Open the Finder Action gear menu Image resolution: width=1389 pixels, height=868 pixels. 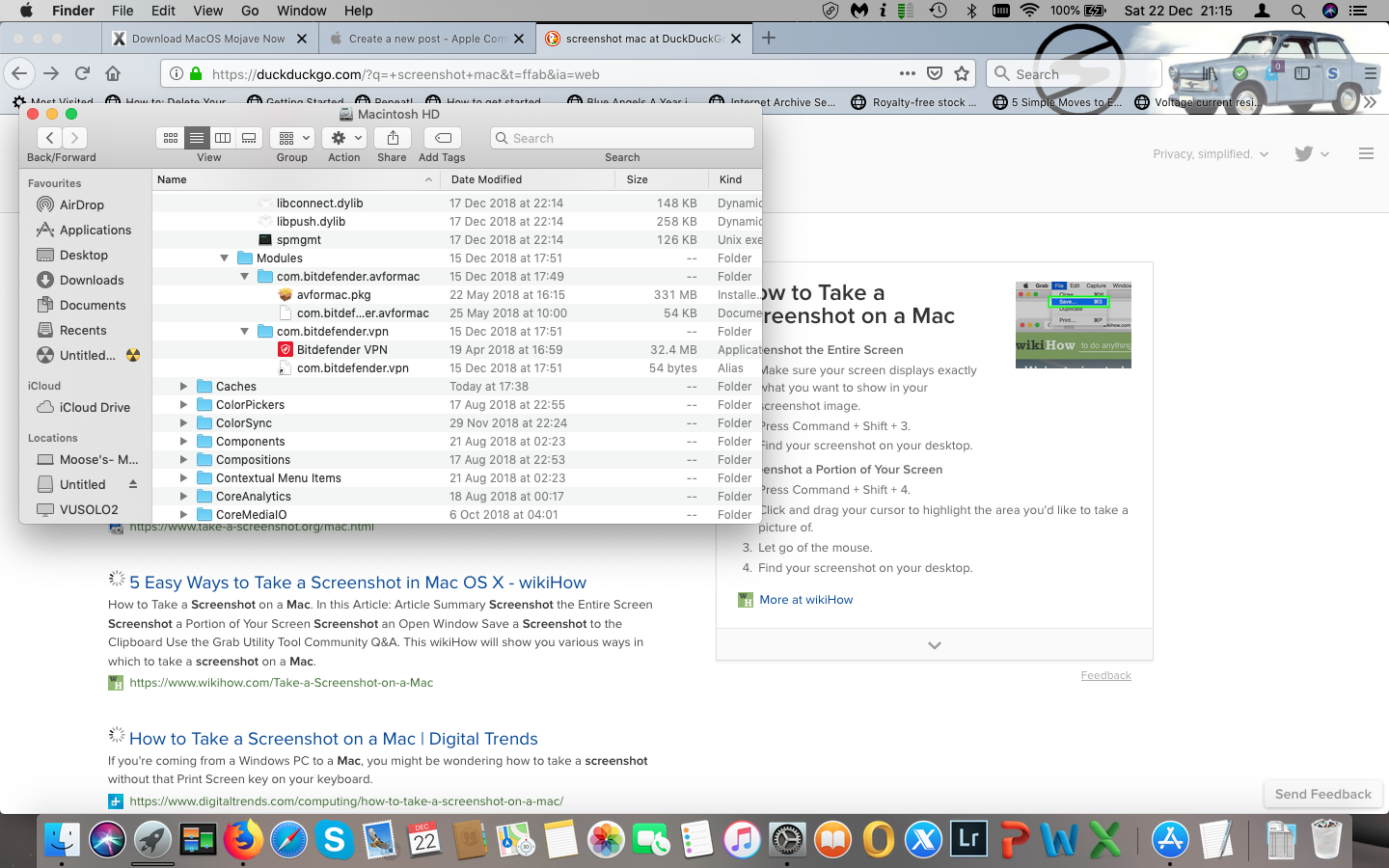[343, 138]
